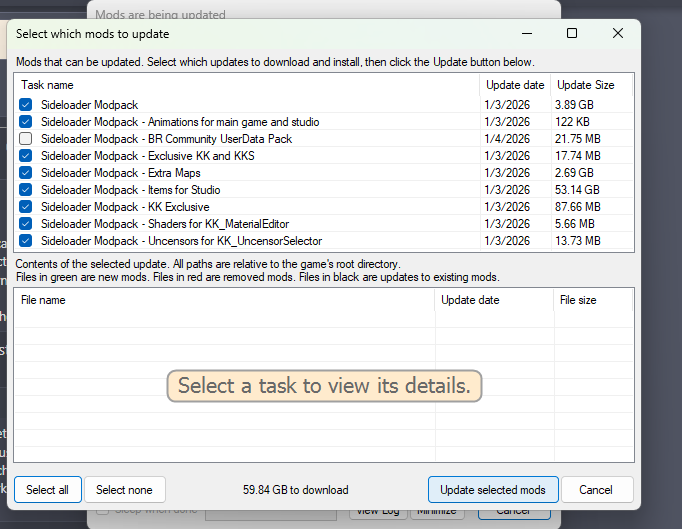This screenshot has width=682, height=529.
Task: Maximize the Select which mods window
Action: point(572,33)
